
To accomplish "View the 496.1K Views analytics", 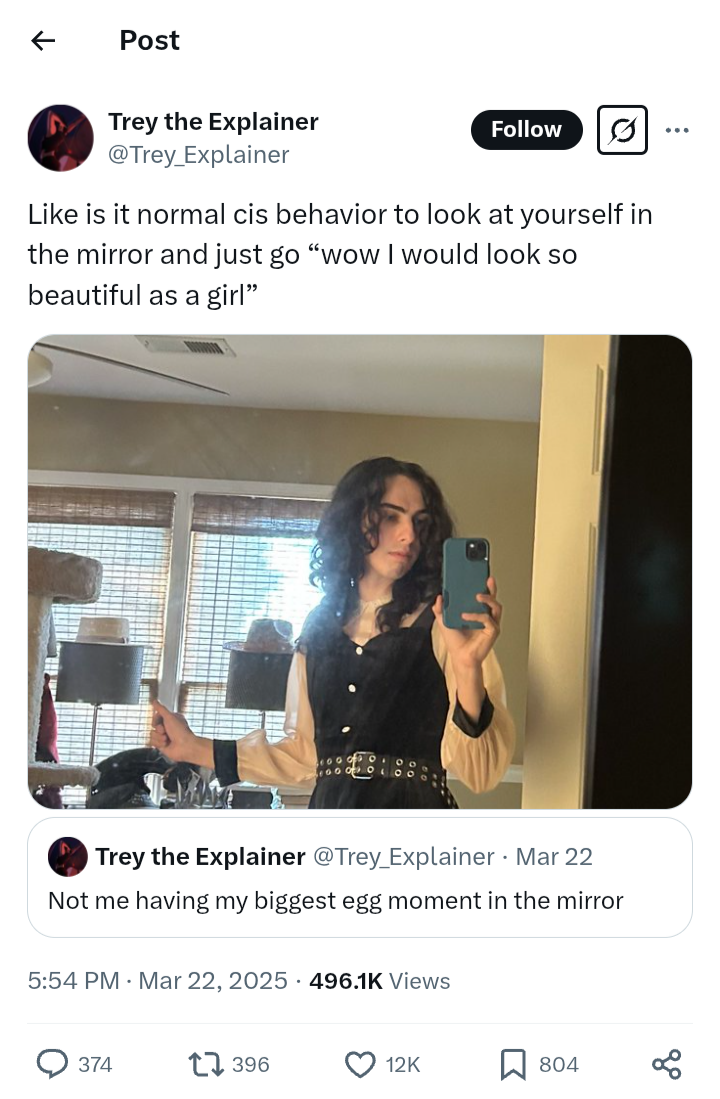I will tap(380, 981).
